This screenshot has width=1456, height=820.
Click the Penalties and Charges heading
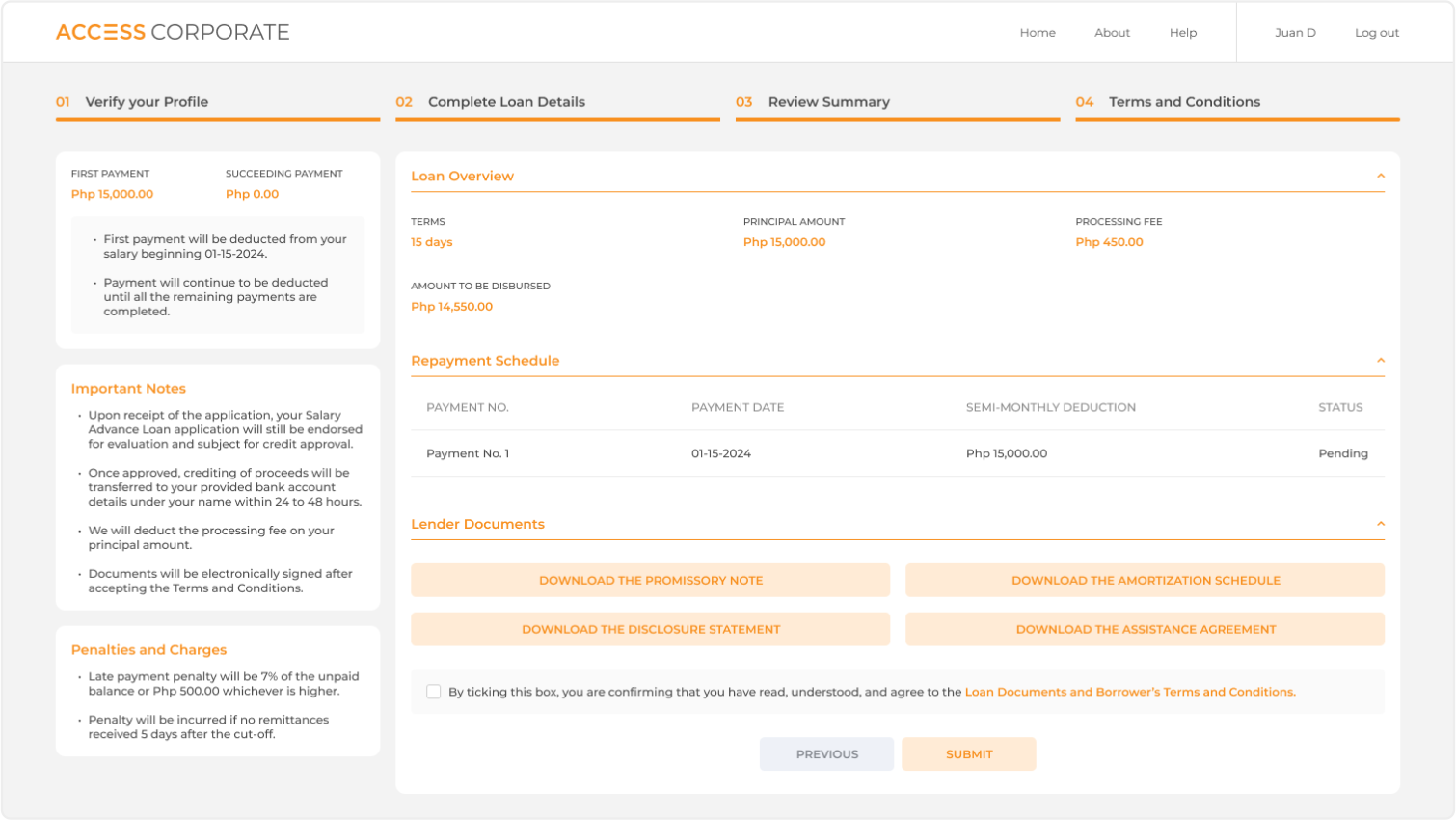pos(148,650)
